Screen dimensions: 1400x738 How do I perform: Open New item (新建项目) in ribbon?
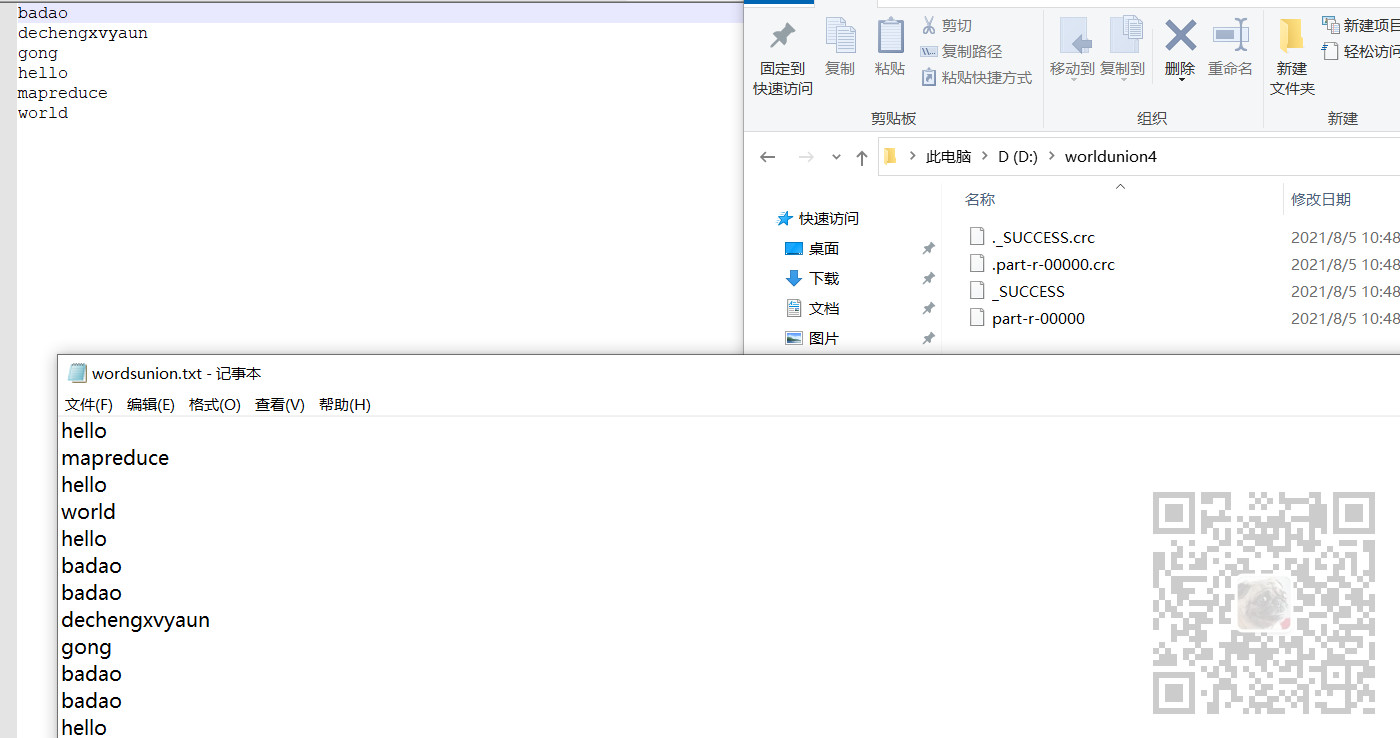pos(1361,25)
